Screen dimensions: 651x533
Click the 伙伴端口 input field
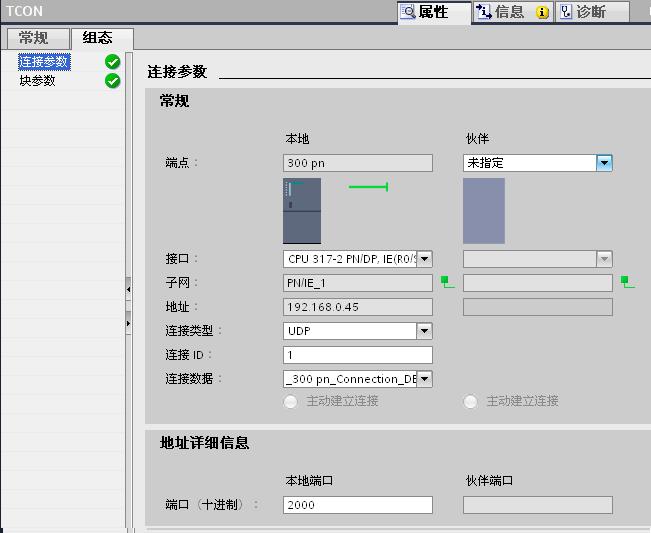[x=538, y=505]
